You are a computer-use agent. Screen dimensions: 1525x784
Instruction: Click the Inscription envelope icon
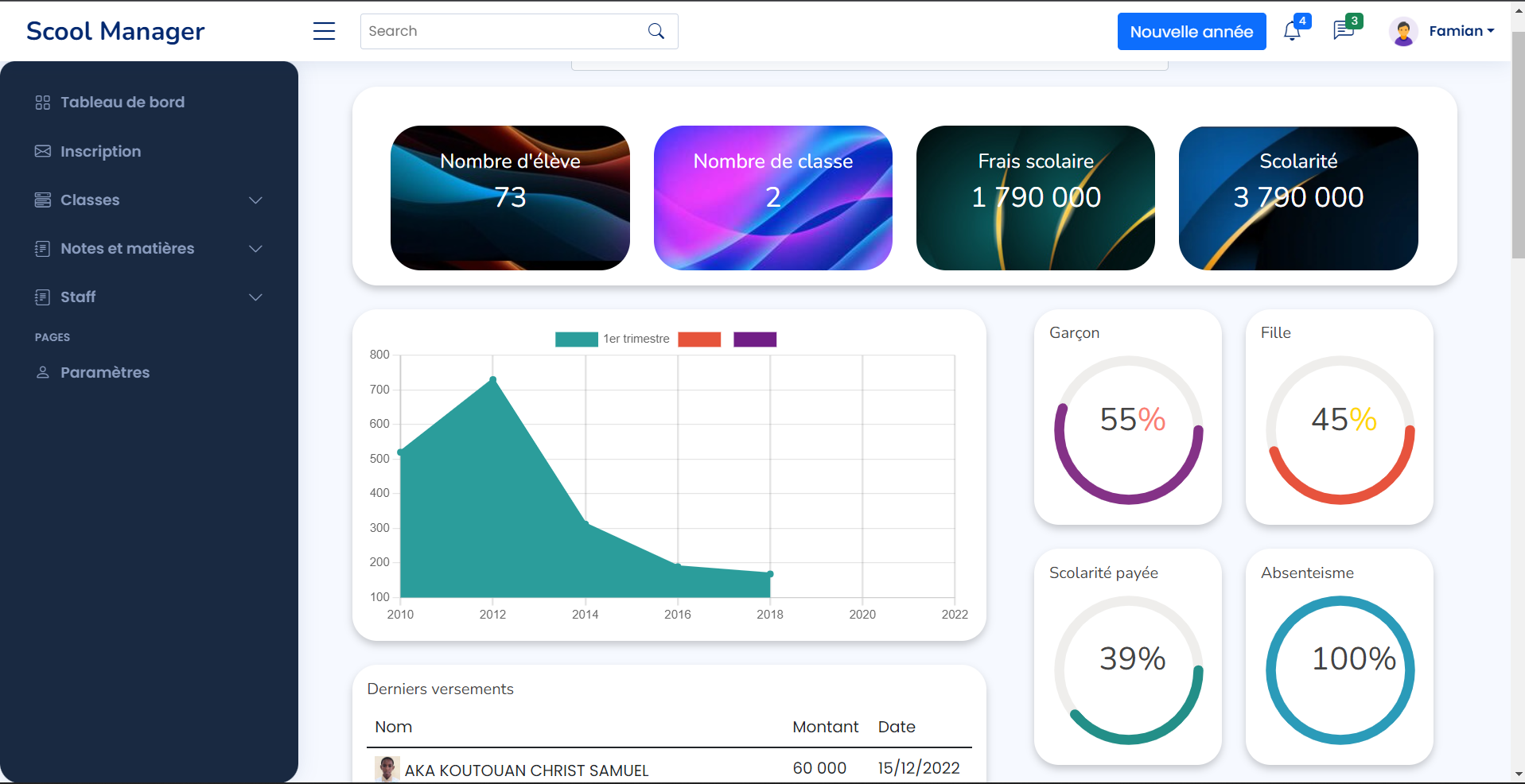pos(43,151)
